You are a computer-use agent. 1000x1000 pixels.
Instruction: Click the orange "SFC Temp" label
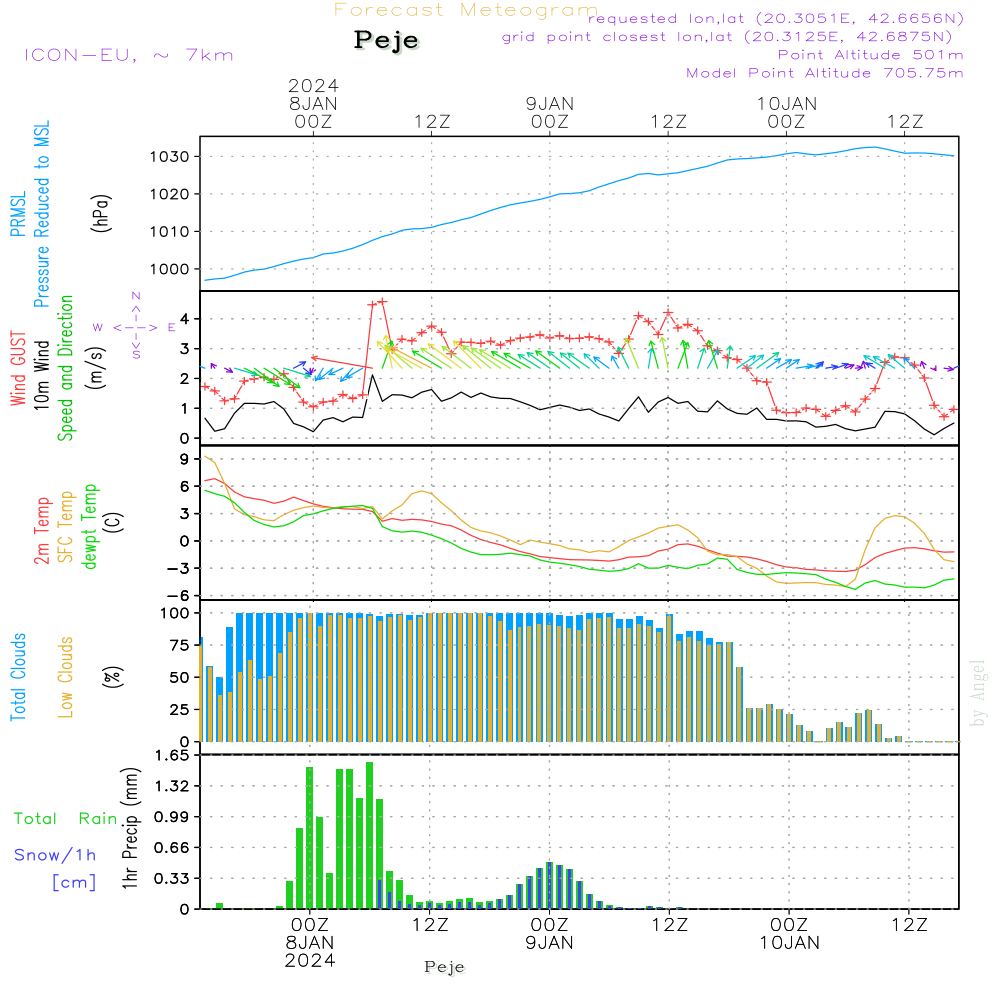66,527
